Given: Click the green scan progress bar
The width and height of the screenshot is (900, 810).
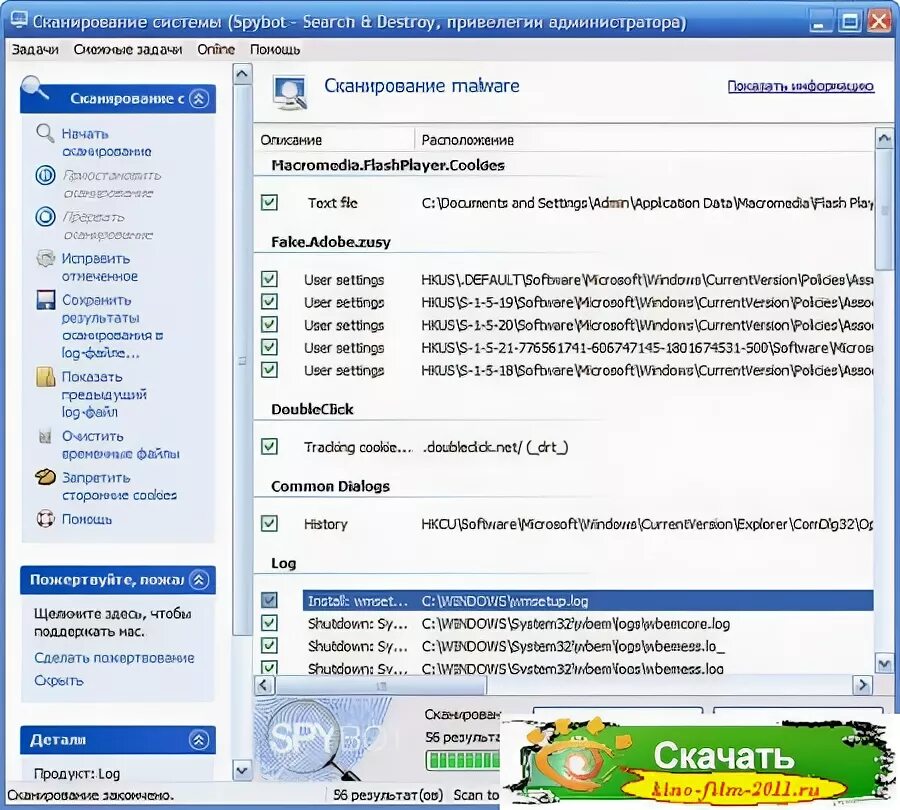Looking at the screenshot, I should click(463, 760).
